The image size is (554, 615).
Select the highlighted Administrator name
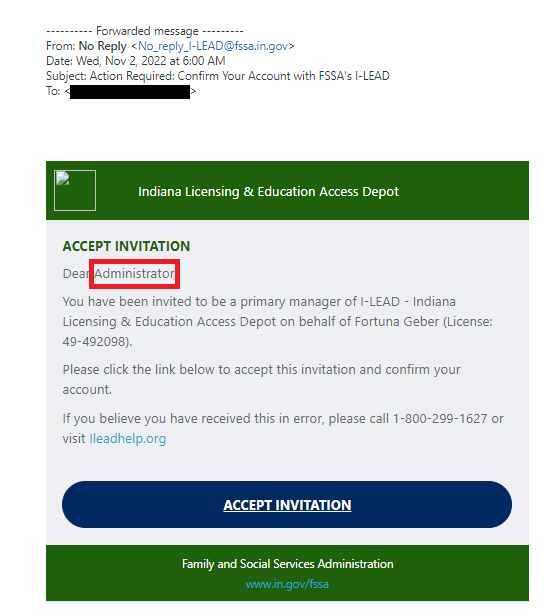[135, 273]
